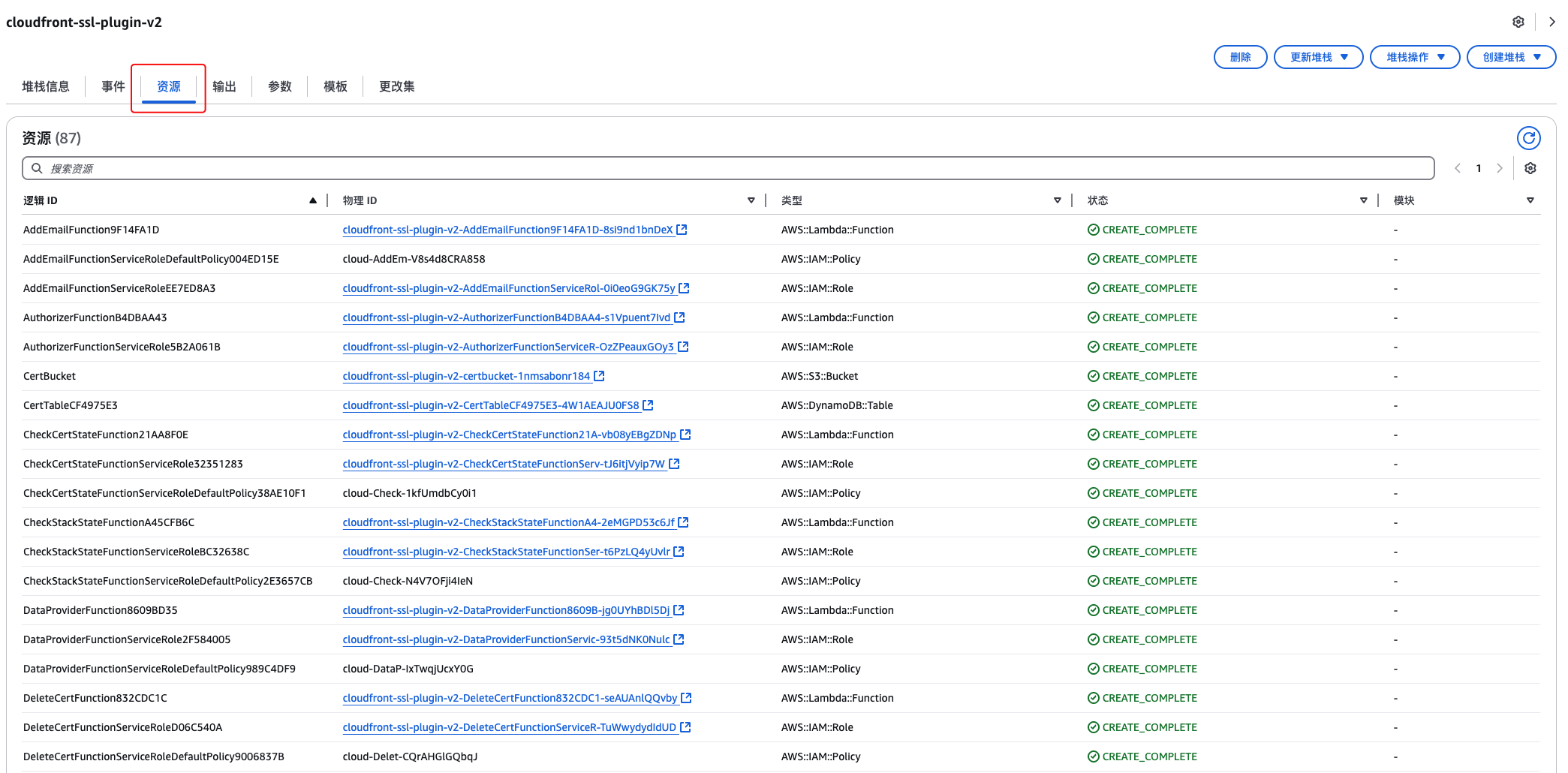1568x773 pixels.
Task: Open the table preferences gear next to pagination
Action: (x=1530, y=168)
